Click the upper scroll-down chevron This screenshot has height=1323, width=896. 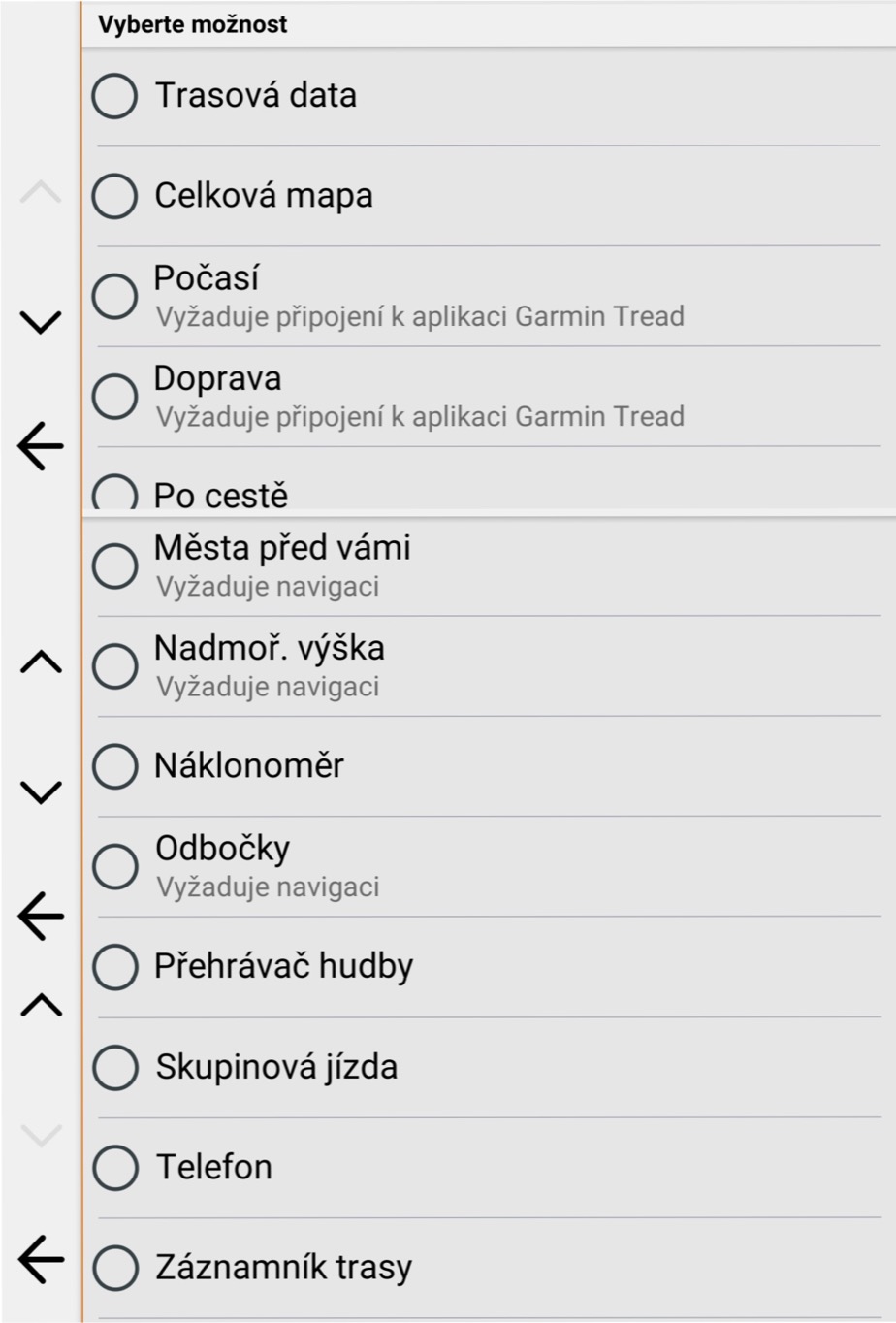pos(39,323)
